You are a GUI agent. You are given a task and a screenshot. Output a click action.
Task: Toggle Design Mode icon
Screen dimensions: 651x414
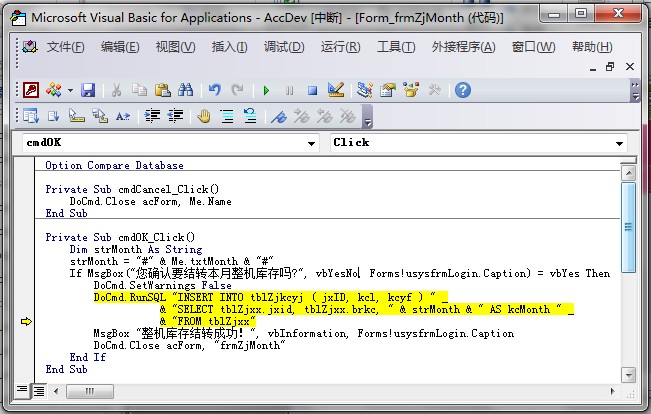coord(335,90)
